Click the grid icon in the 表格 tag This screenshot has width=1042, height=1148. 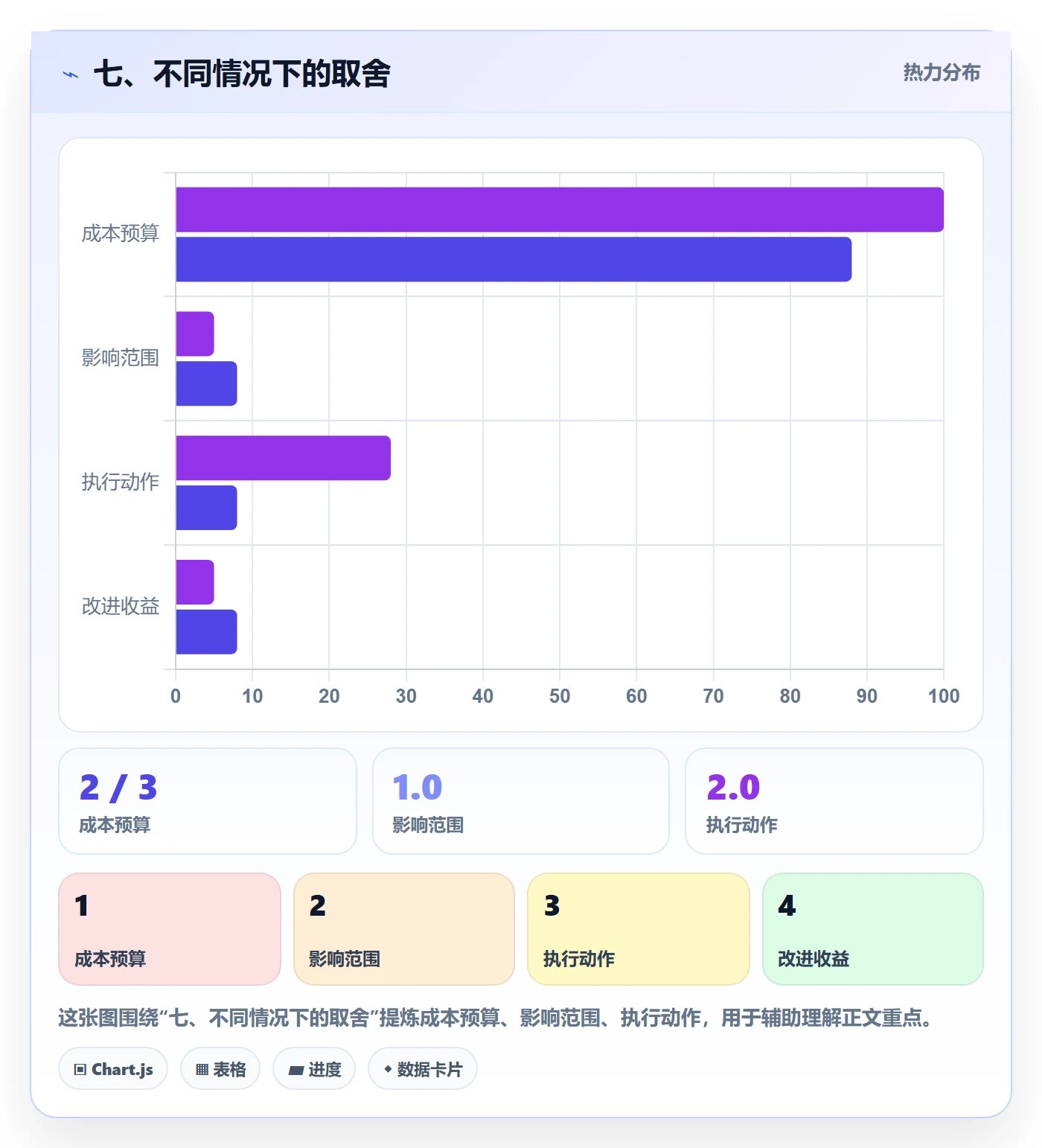(202, 1069)
